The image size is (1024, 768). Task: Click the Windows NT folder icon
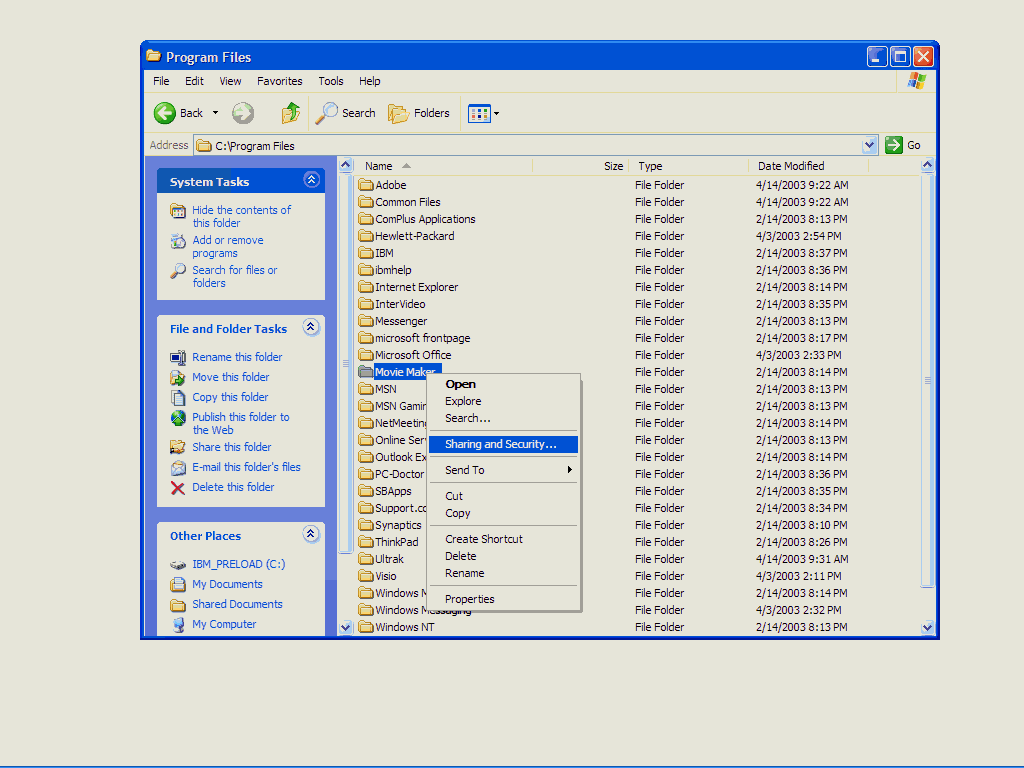pos(366,626)
